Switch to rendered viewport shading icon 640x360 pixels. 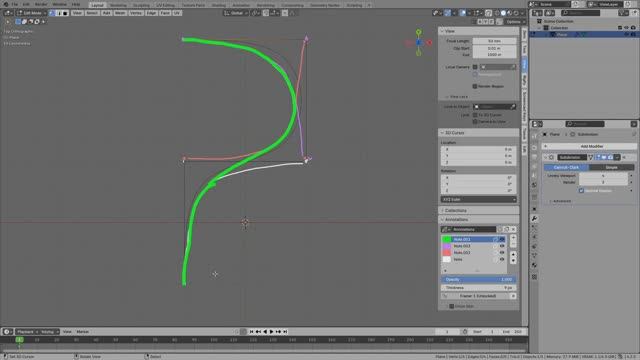(x=516, y=13)
